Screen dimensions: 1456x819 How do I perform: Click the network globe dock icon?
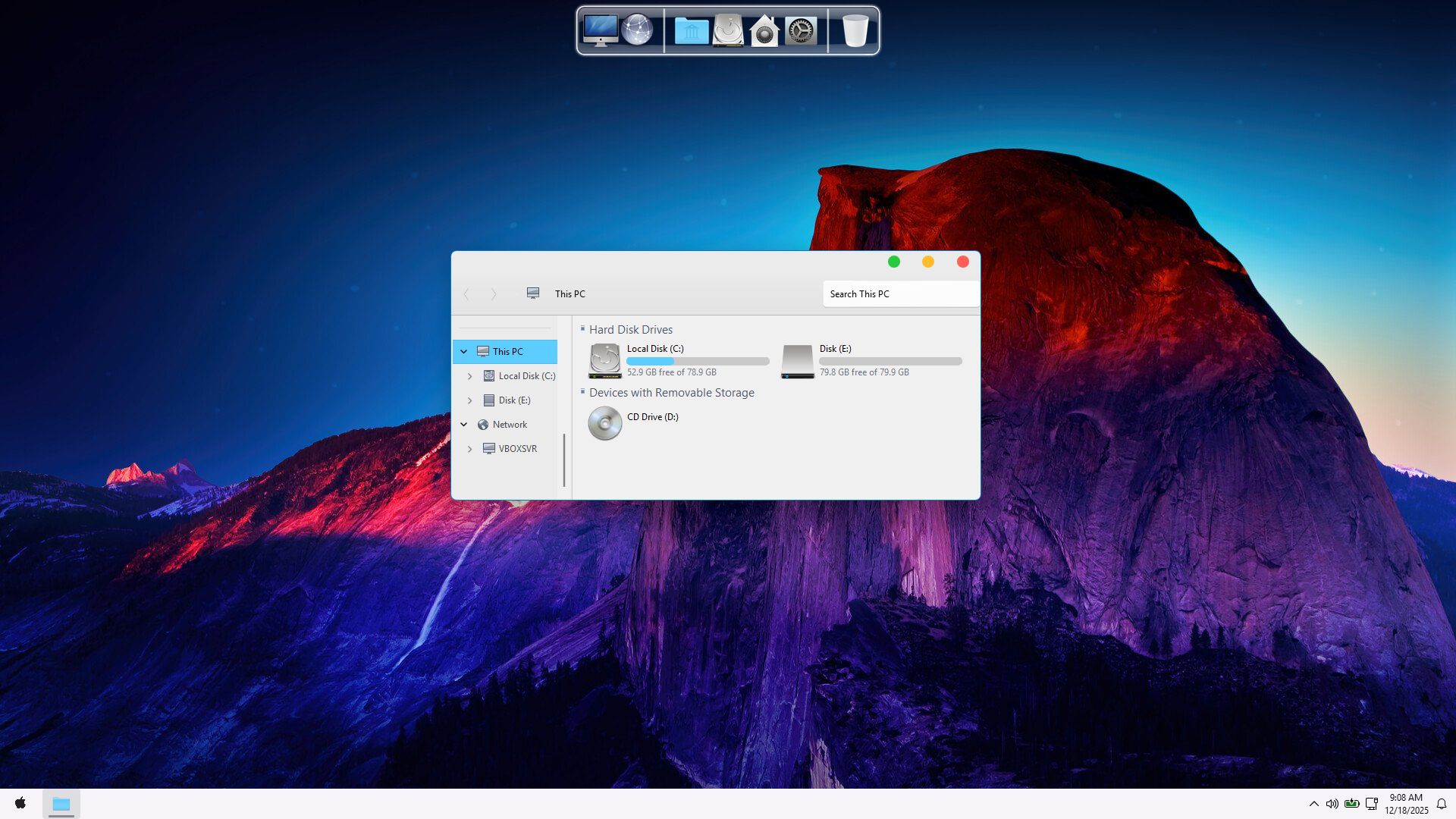click(637, 30)
